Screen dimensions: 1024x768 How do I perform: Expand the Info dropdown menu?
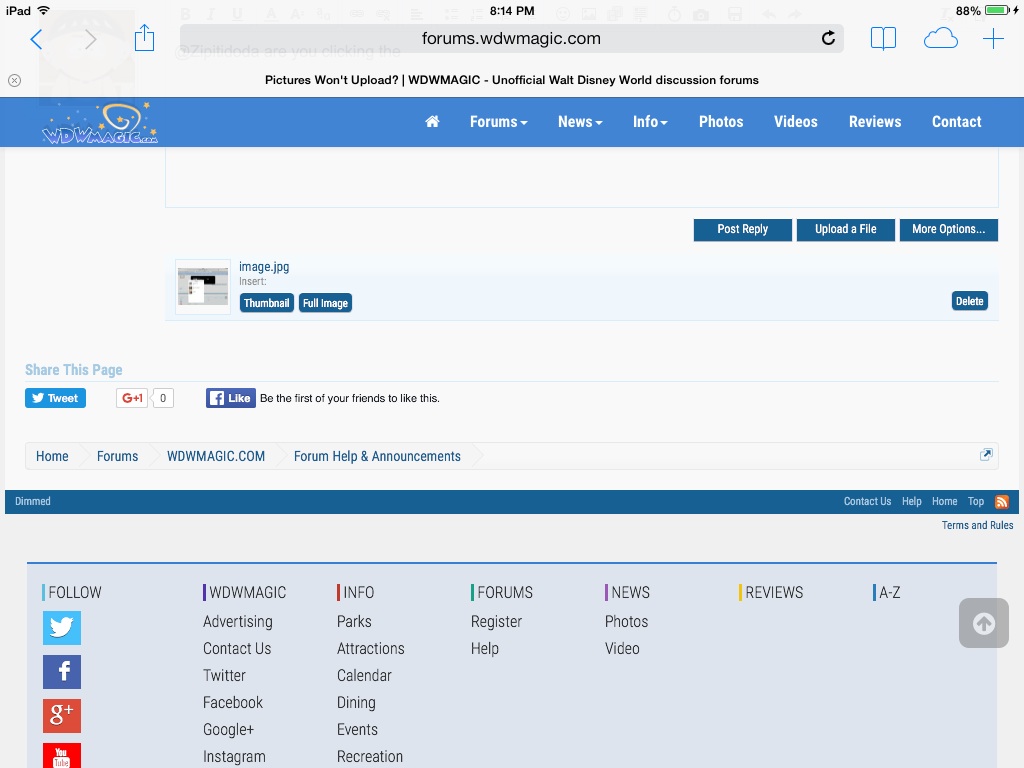(x=650, y=122)
